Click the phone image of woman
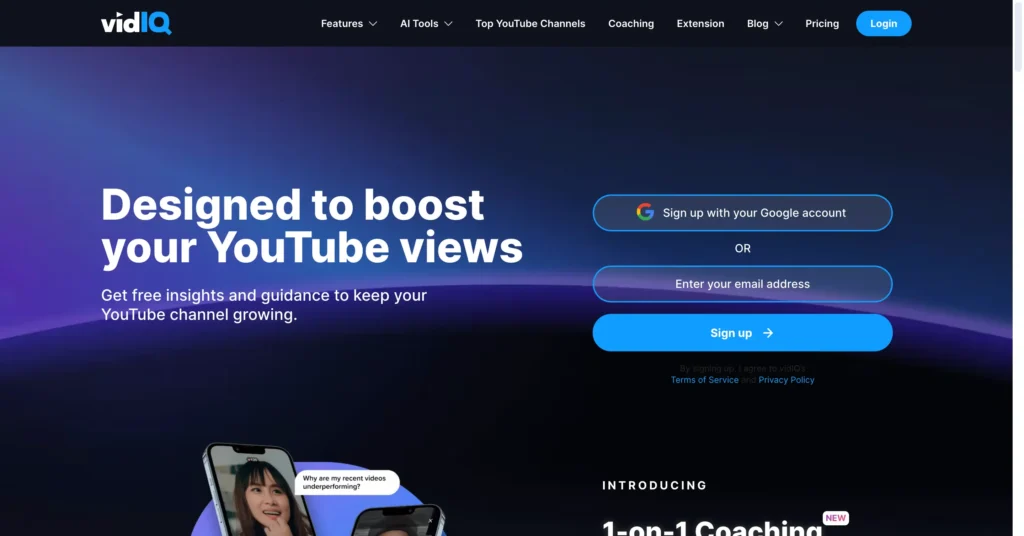Image resolution: width=1024 pixels, height=536 pixels. pyautogui.click(x=258, y=490)
